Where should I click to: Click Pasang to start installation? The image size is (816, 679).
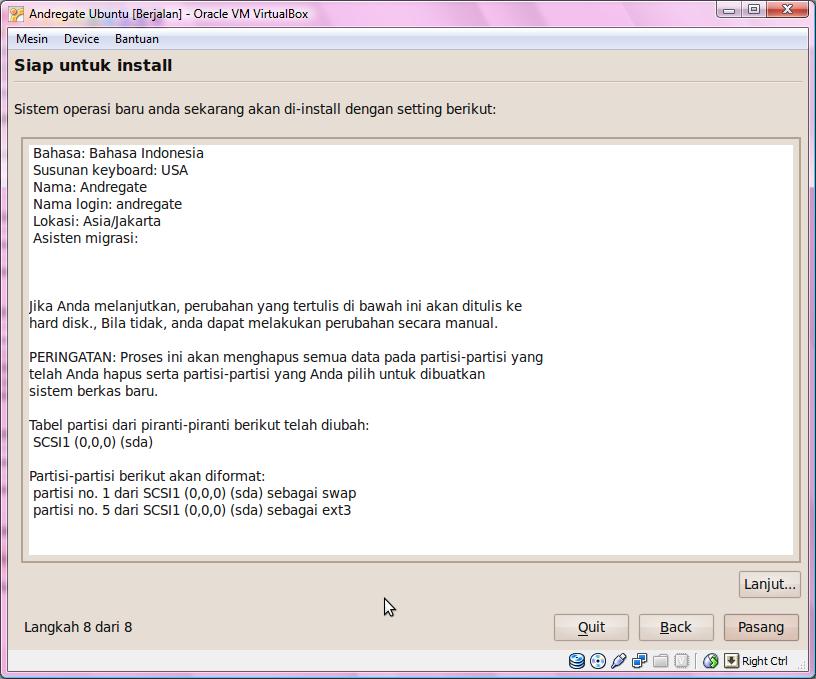(x=761, y=627)
